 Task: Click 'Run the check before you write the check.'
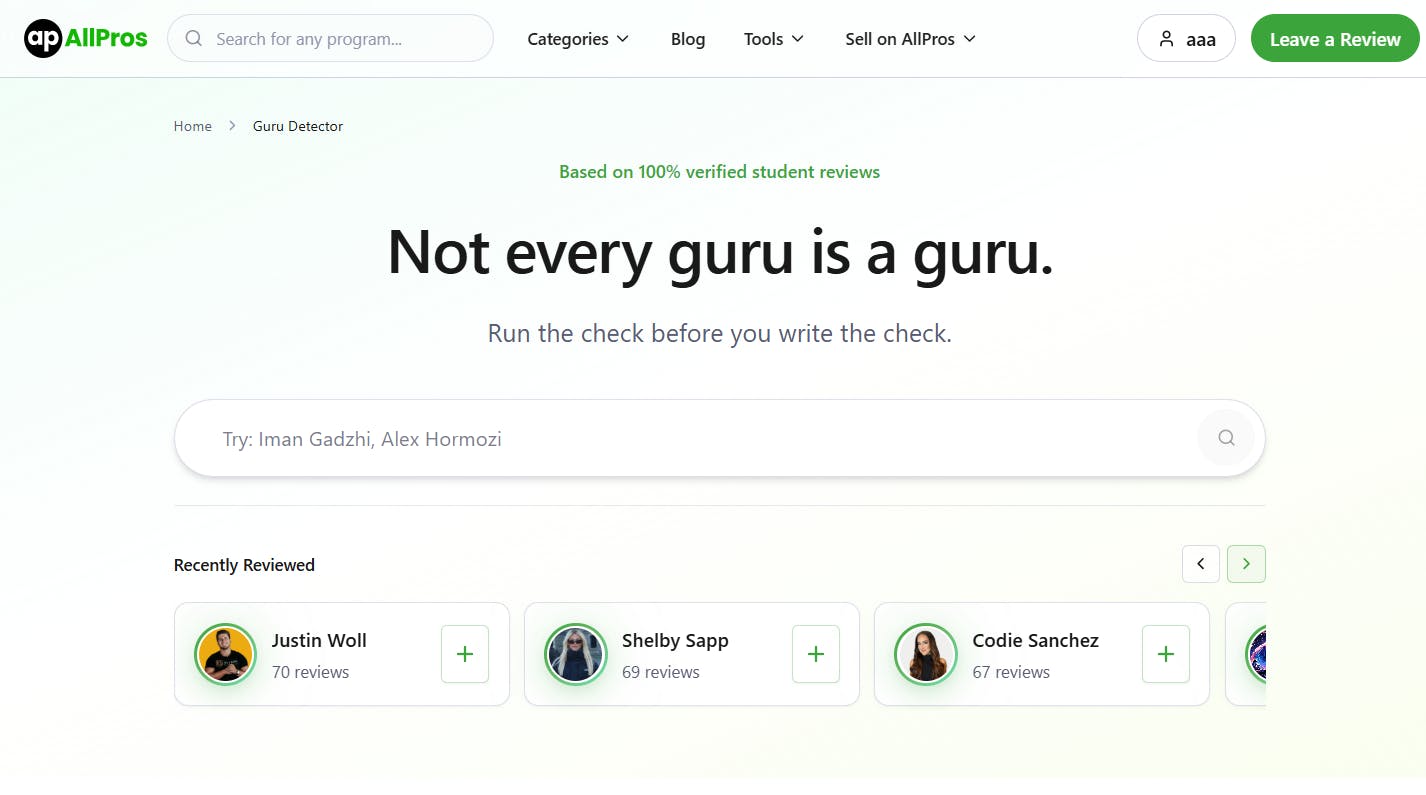point(720,333)
